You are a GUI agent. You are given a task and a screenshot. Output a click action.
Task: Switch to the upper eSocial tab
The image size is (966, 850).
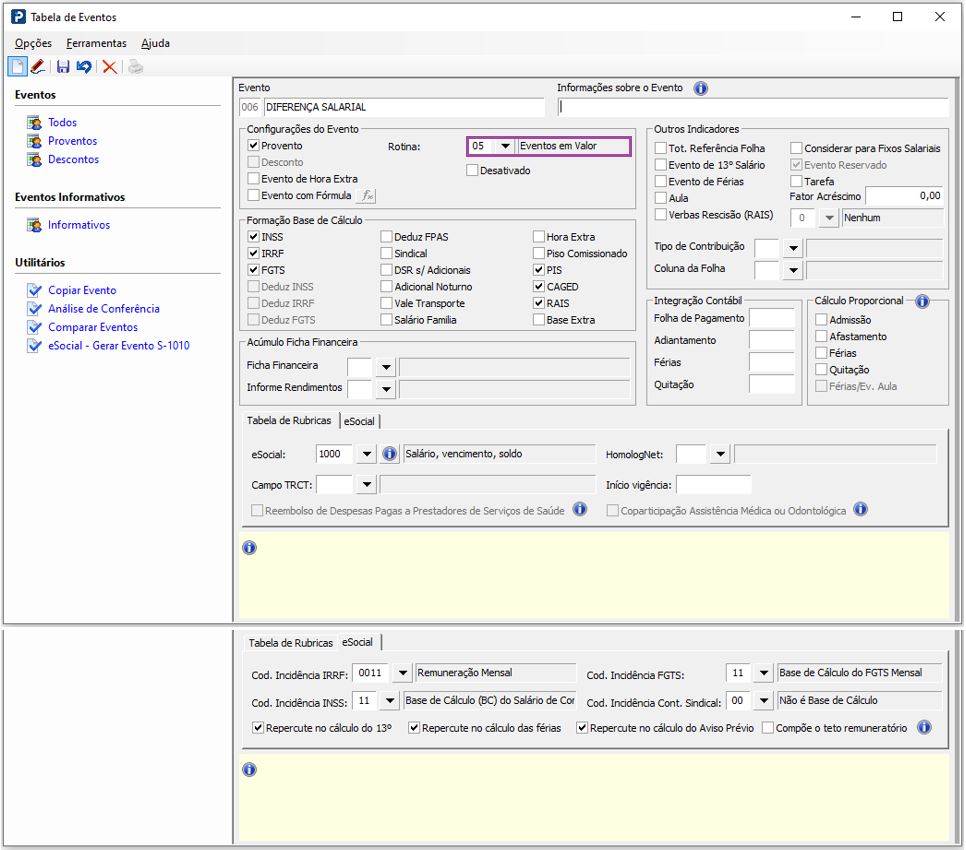coord(359,421)
